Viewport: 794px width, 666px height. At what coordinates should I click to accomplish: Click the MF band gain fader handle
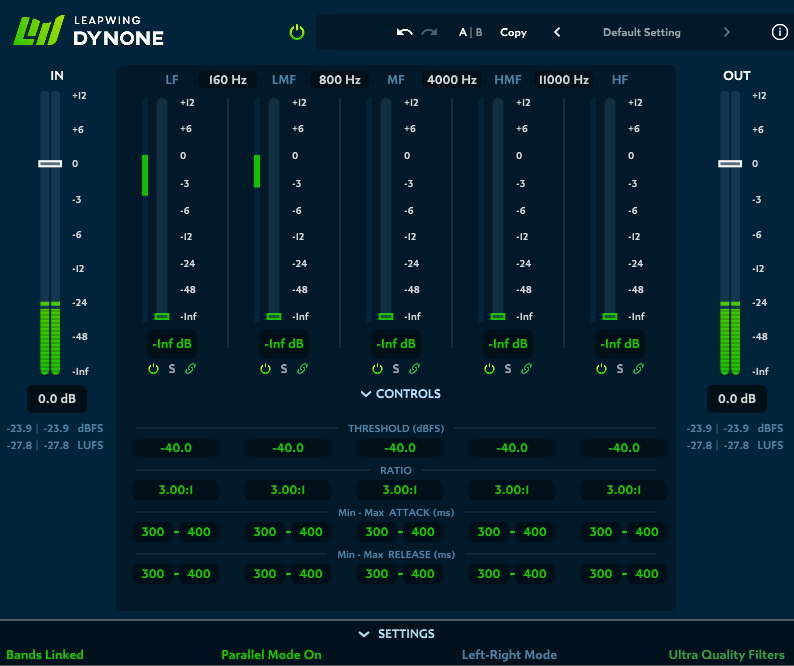386,316
